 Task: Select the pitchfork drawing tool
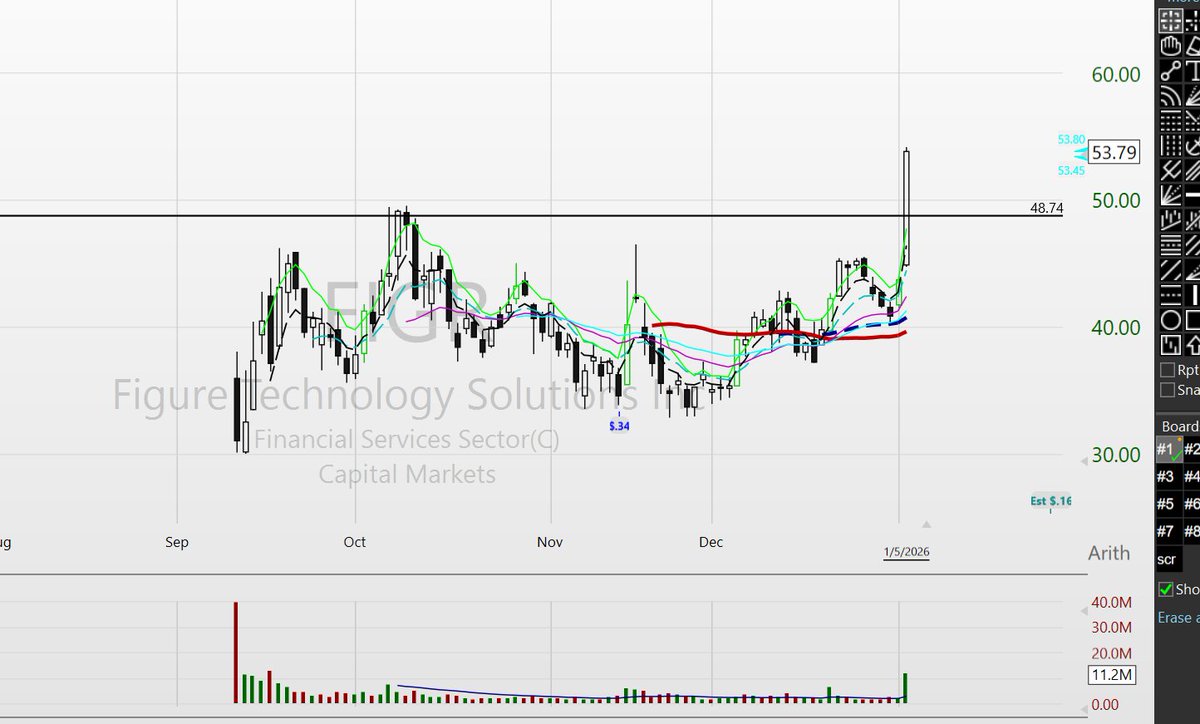pyautogui.click(x=1170, y=170)
